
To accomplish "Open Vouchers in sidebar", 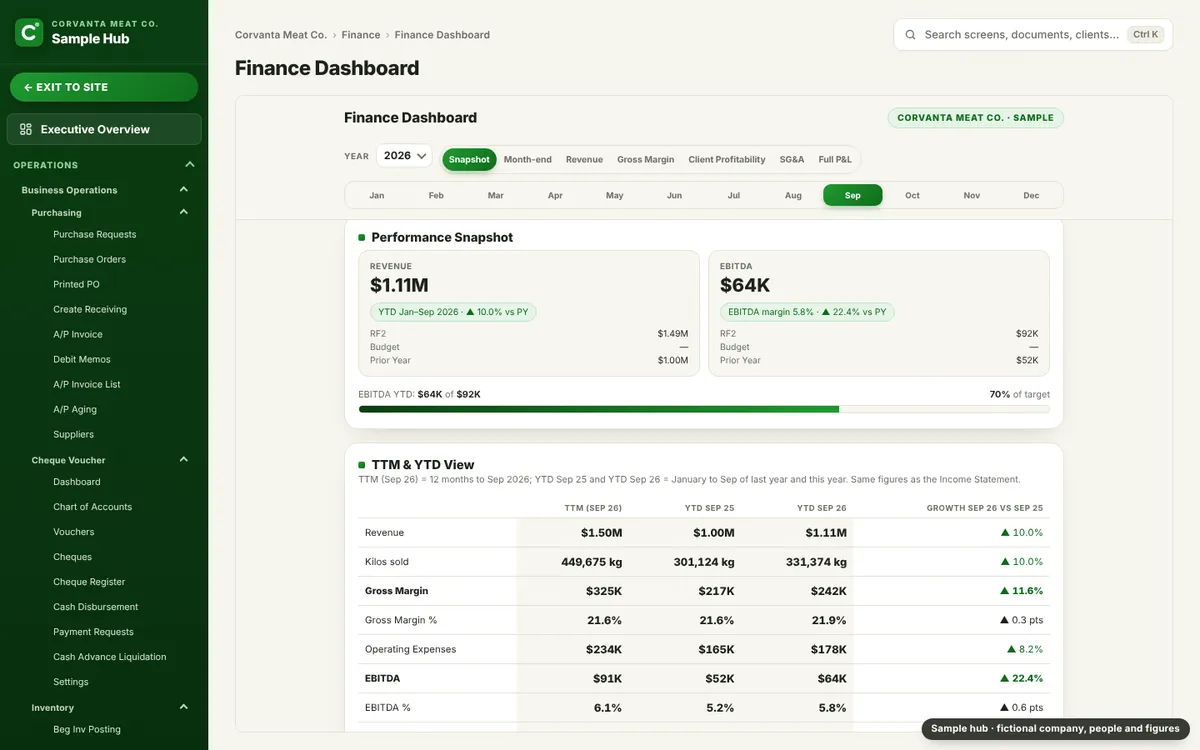I will coord(74,532).
